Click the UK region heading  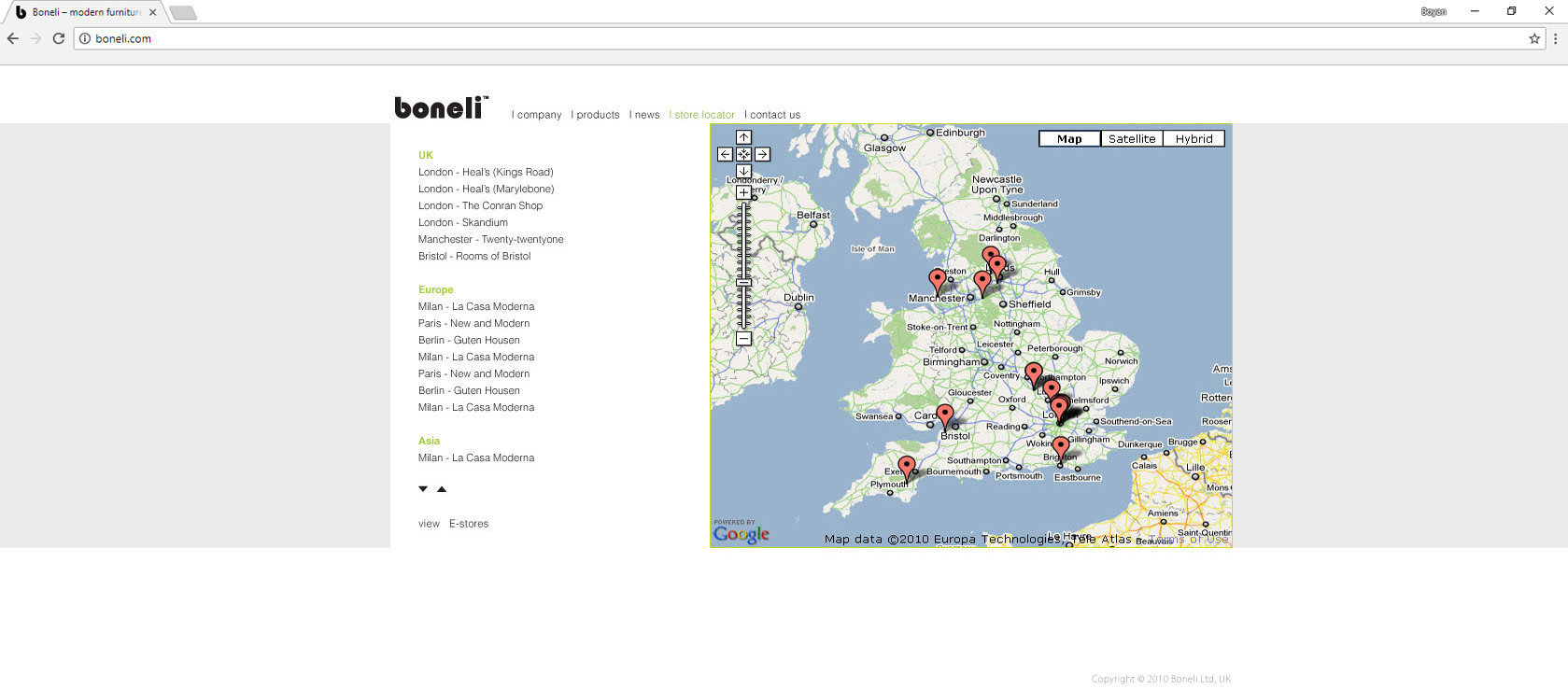426,155
